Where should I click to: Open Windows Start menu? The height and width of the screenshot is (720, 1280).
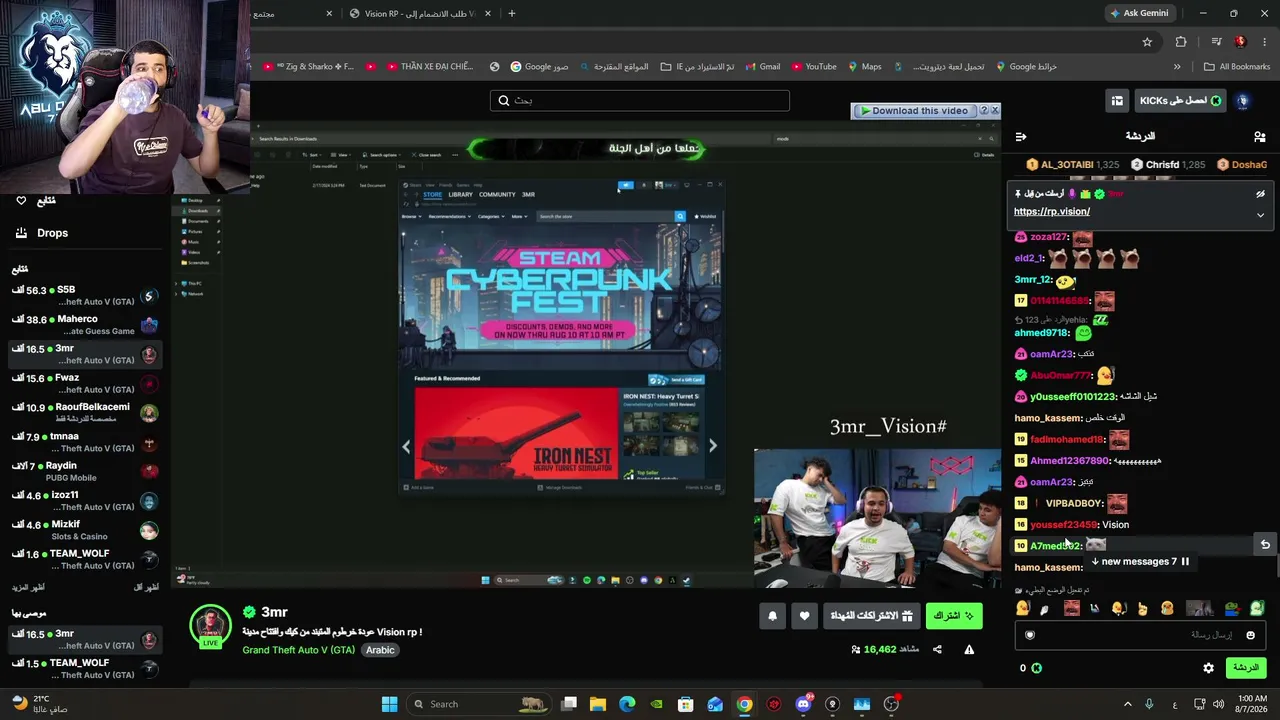click(x=389, y=704)
